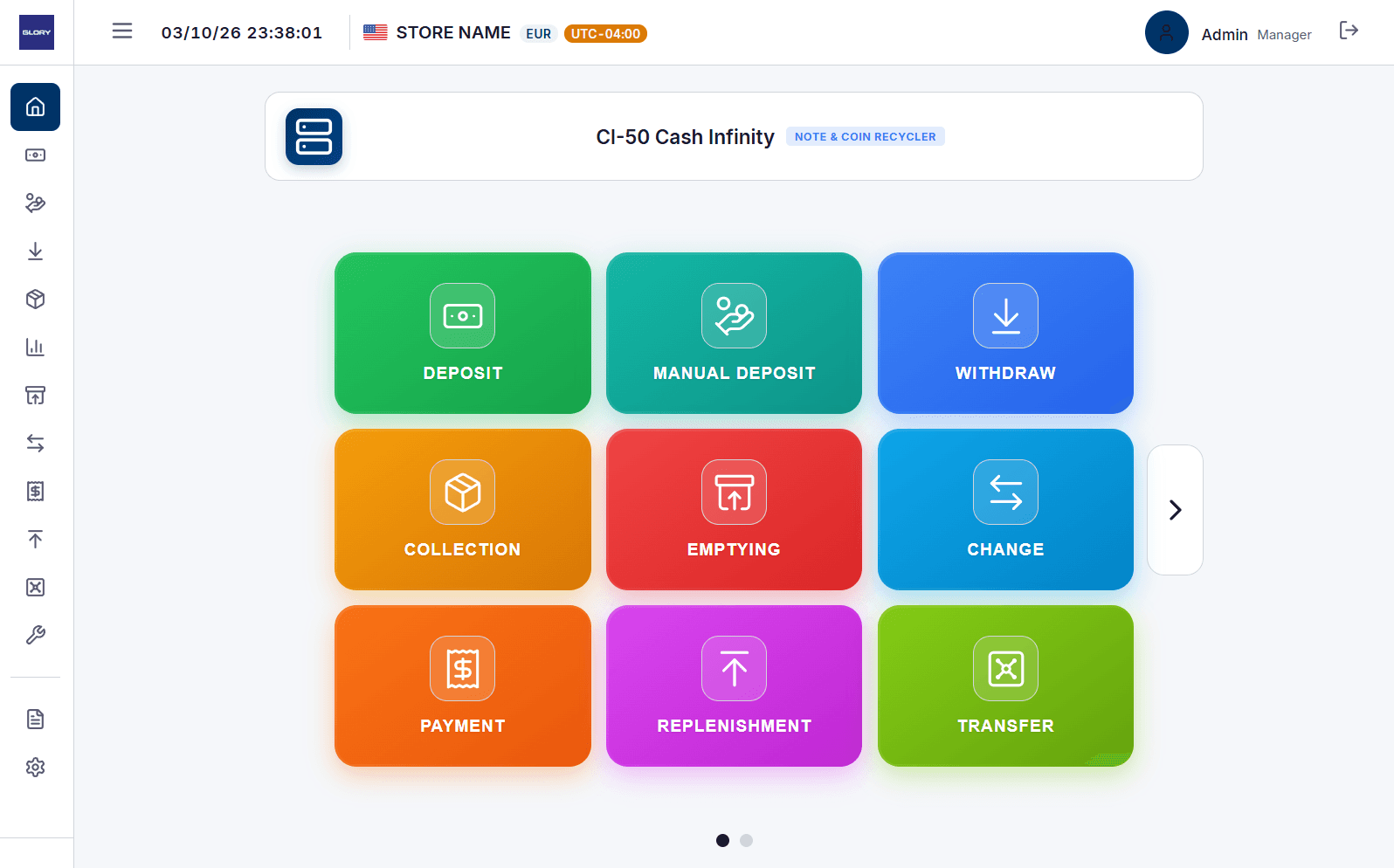
Task: Select the Payment receipt sidebar icon
Action: 35,492
